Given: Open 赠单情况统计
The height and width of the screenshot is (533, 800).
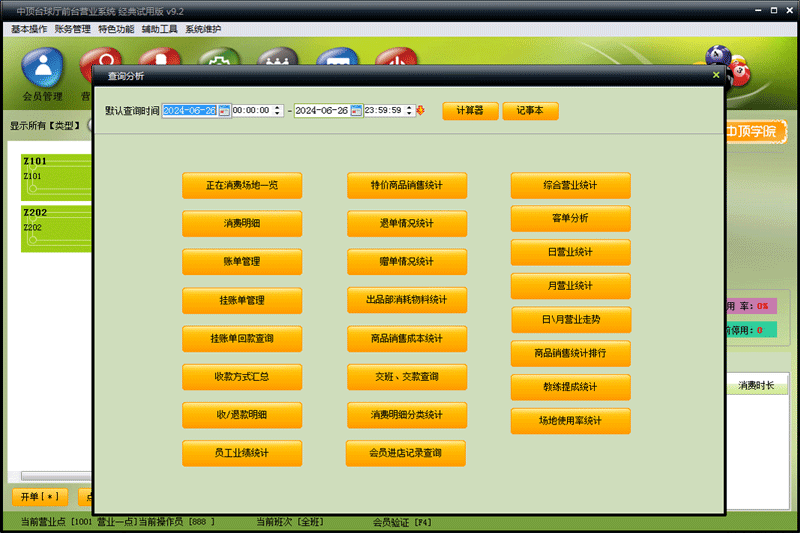Looking at the screenshot, I should point(407,262).
